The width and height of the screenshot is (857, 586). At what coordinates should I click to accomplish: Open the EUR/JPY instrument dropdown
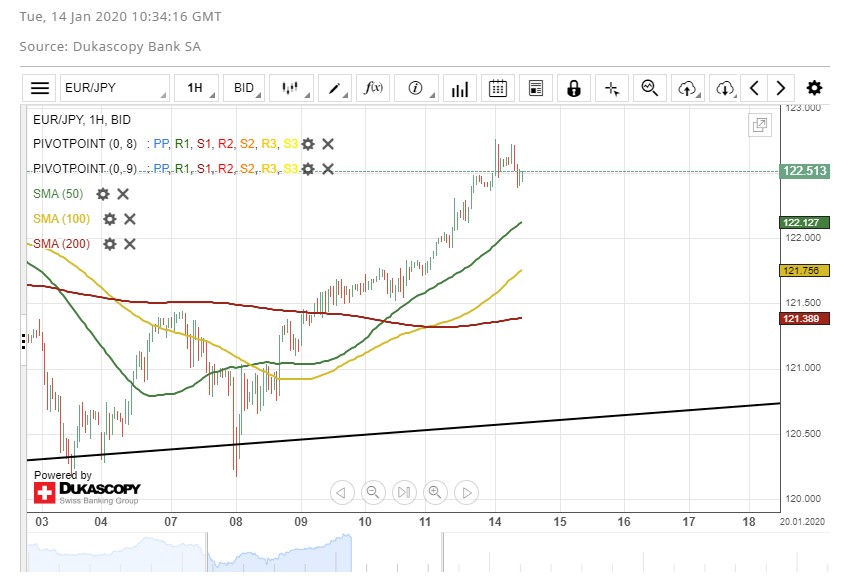[114, 88]
